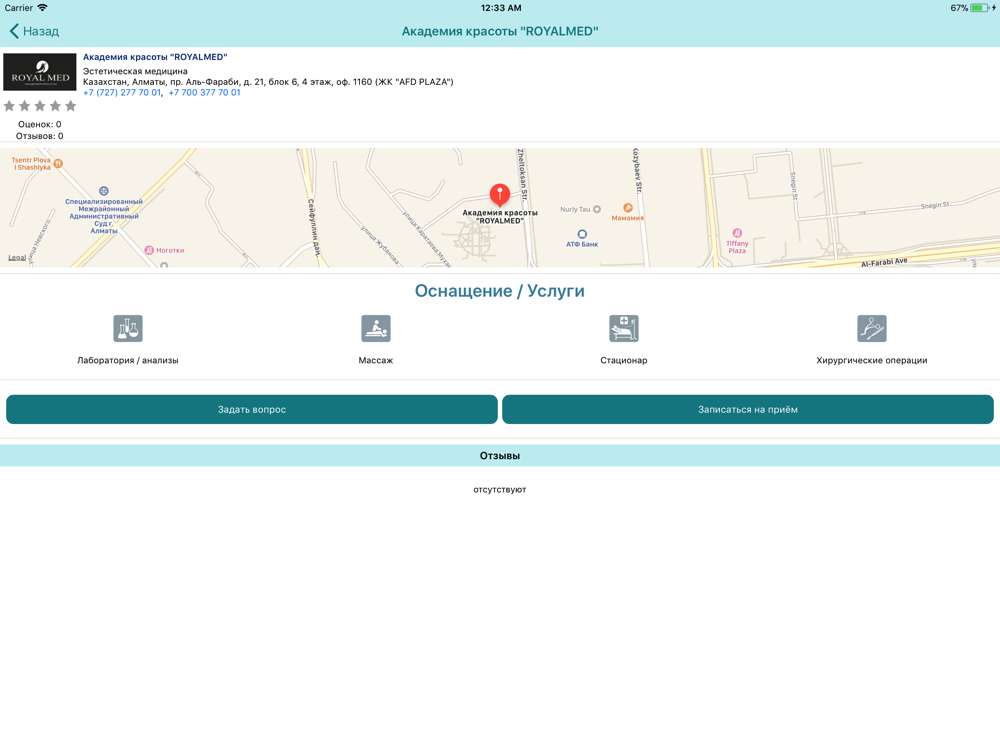This screenshot has width=1000, height=750.
Task: Click the отсутствуют reviews placeholder text
Action: [x=499, y=490]
